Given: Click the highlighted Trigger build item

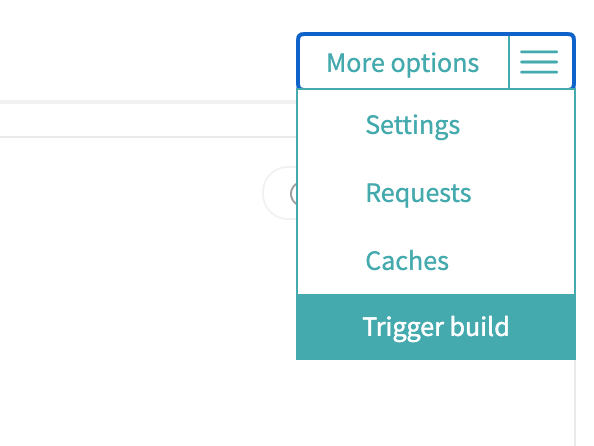Looking at the screenshot, I should coord(436,327).
